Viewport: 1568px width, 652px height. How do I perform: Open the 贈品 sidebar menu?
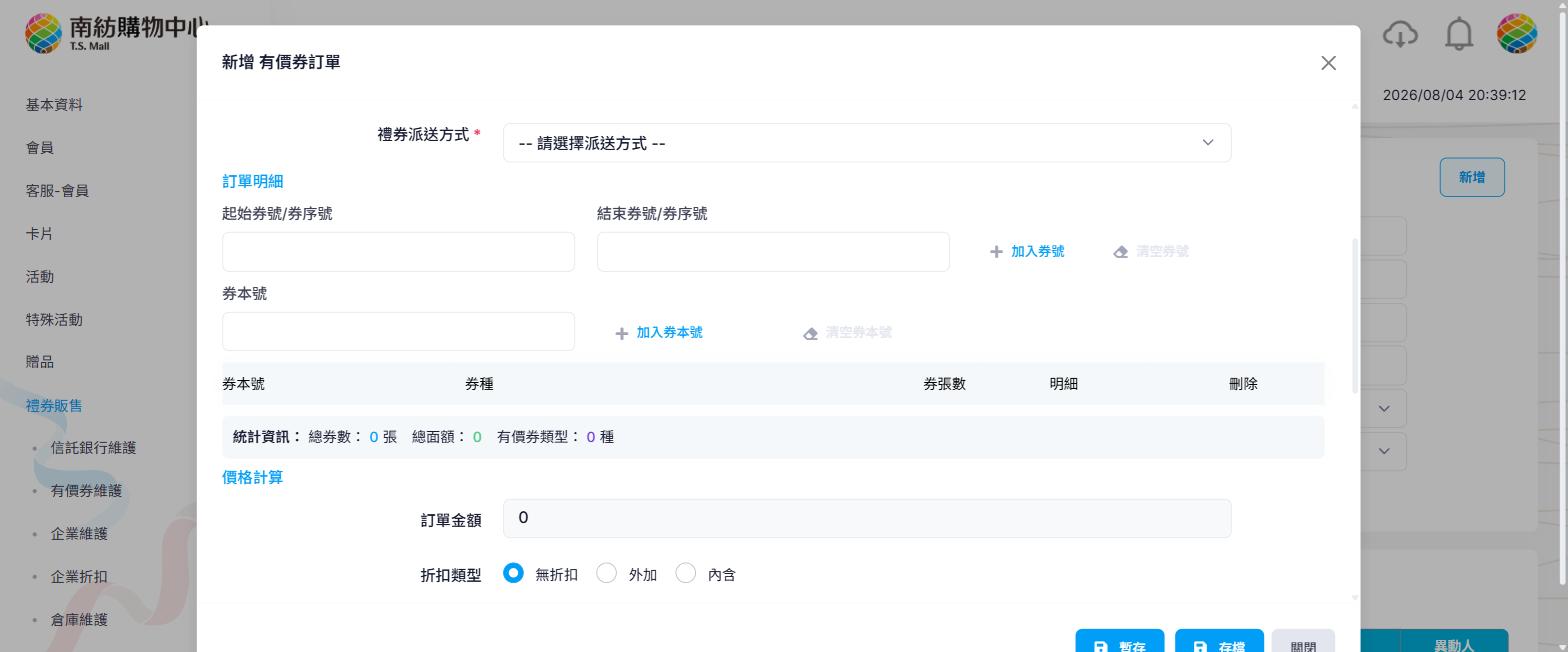40,362
